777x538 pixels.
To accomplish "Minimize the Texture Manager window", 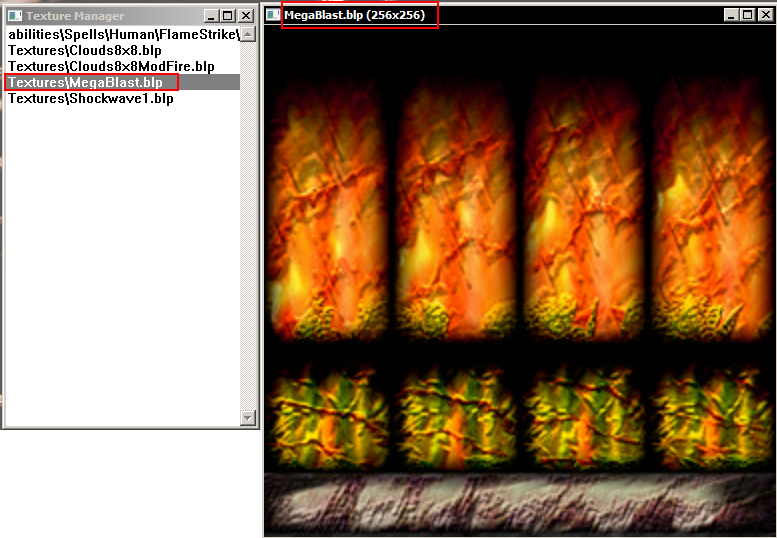I will coord(212,16).
